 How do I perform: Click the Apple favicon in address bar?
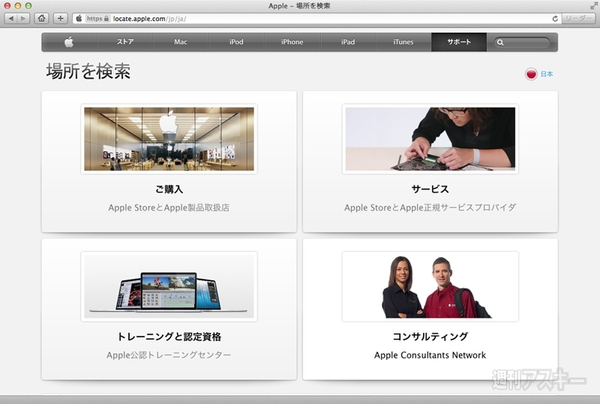79,18
